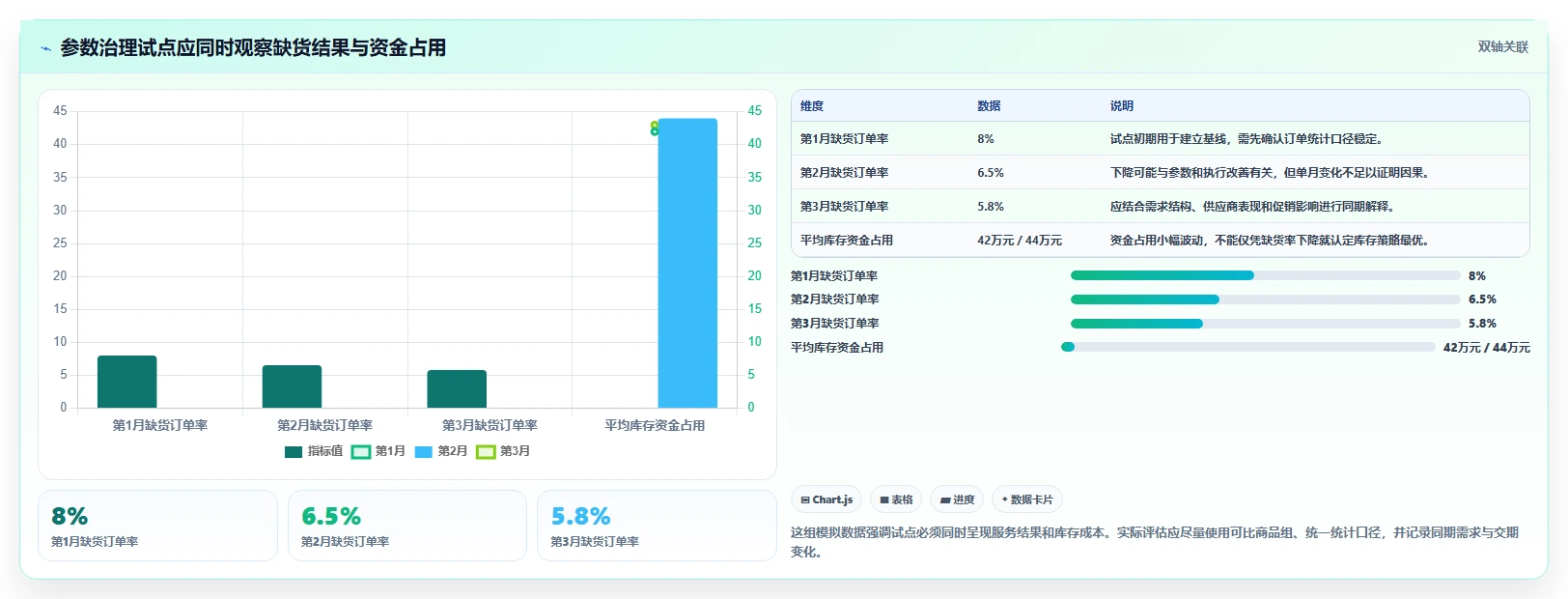Toggle the 第3月 legend item
The image size is (1568, 599).
(x=503, y=451)
